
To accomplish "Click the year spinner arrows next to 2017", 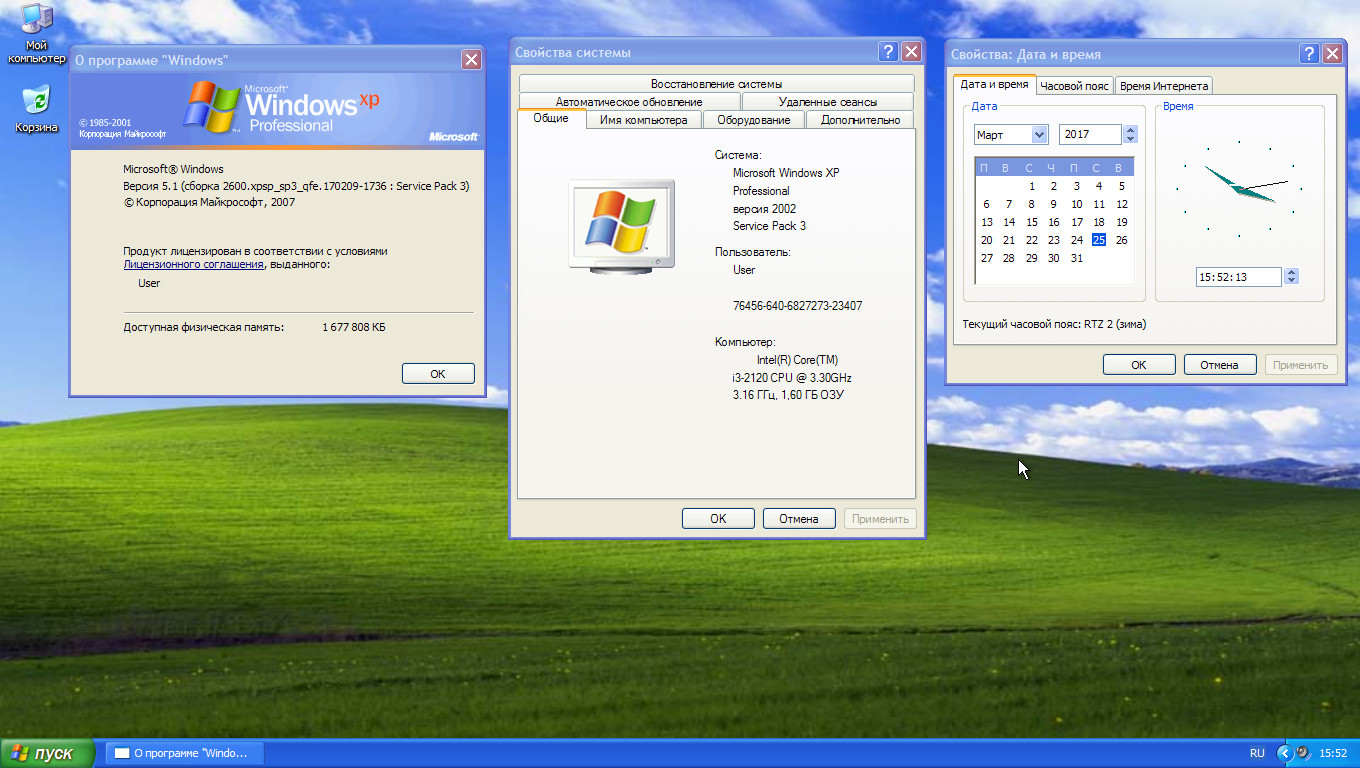I will pyautogui.click(x=1130, y=134).
